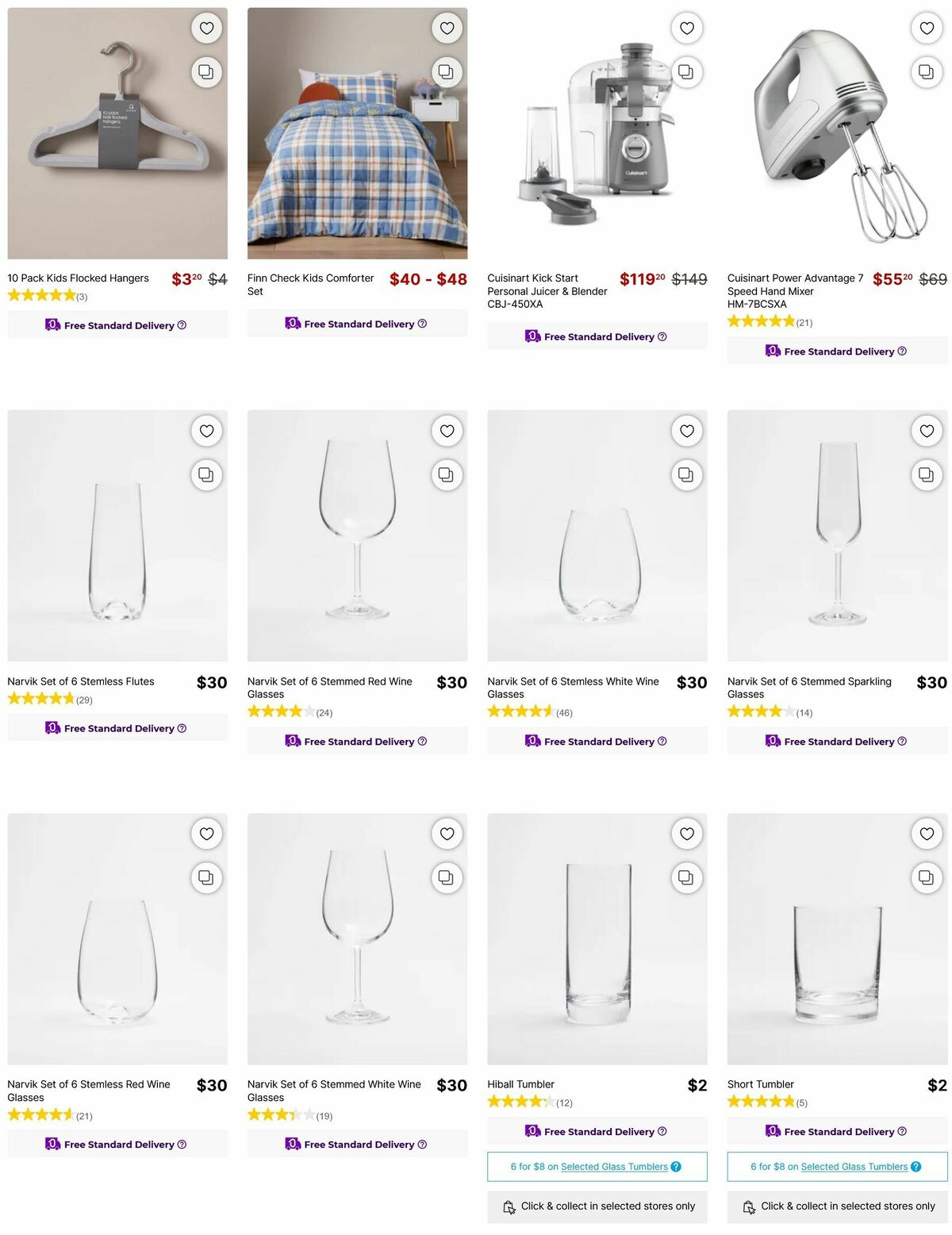Image resolution: width=952 pixels, height=1235 pixels.
Task: Click the compare icon on Finn Check Kids Comforter Set
Action: tap(447, 71)
